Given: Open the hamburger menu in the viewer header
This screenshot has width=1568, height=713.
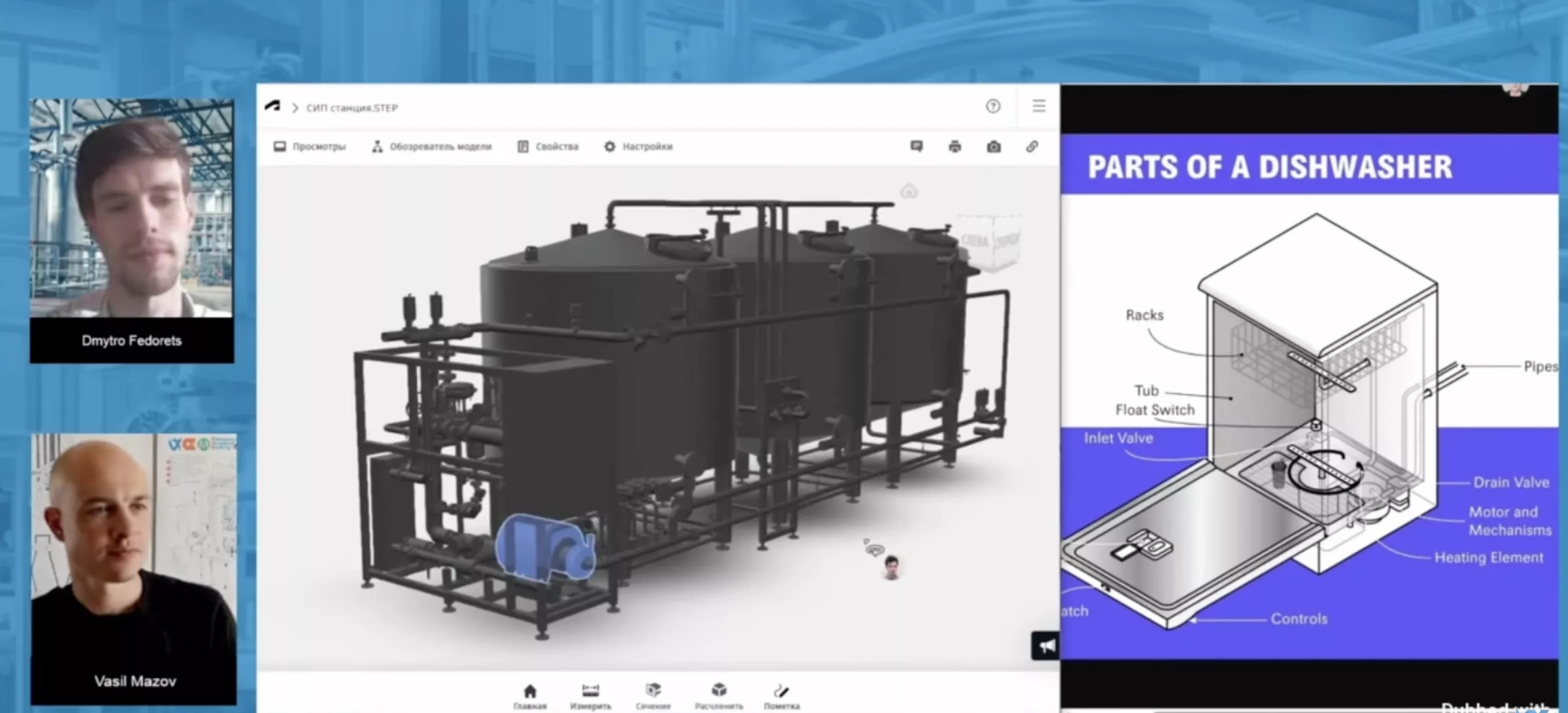Looking at the screenshot, I should click(x=1039, y=106).
